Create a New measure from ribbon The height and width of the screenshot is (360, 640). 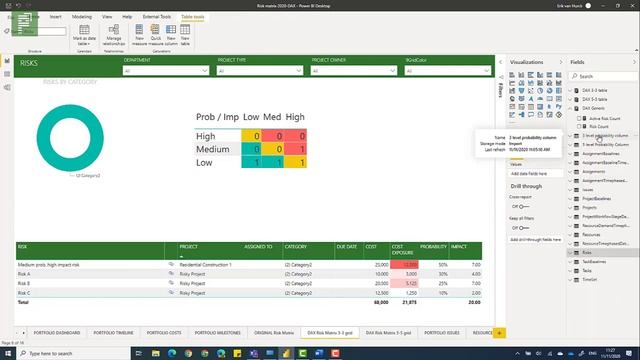click(x=139, y=35)
